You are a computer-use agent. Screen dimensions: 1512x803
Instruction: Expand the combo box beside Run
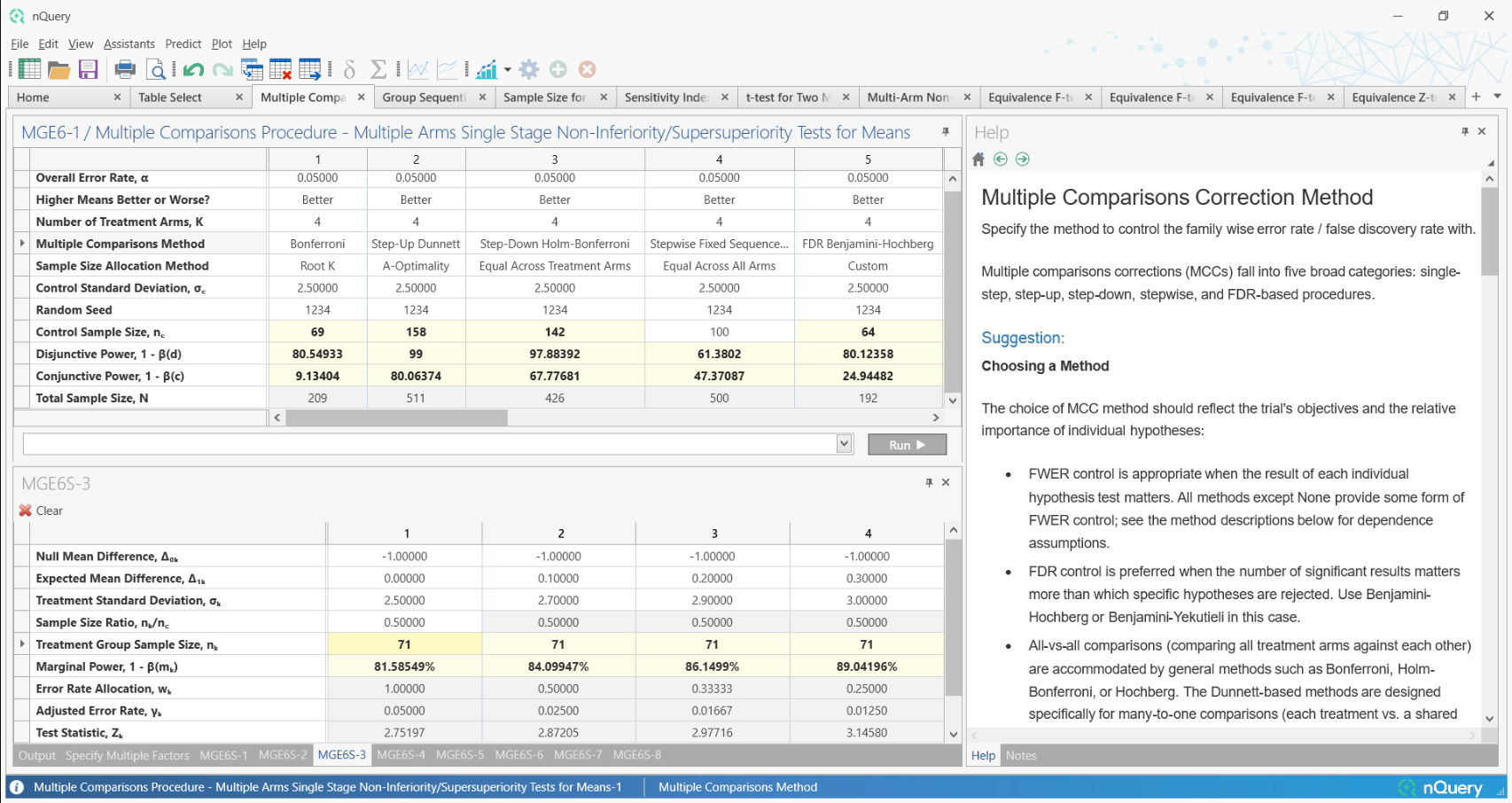(845, 444)
